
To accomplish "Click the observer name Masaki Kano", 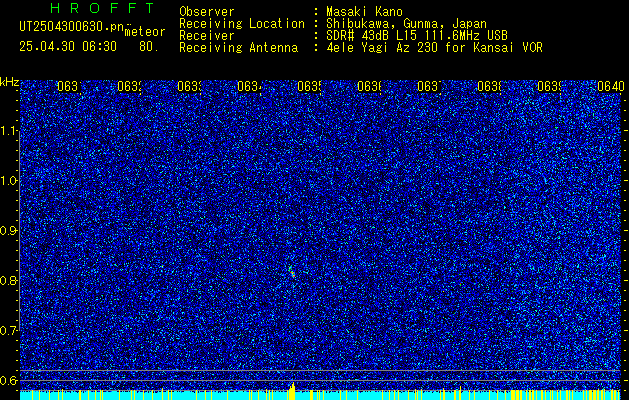I will (364, 12).
